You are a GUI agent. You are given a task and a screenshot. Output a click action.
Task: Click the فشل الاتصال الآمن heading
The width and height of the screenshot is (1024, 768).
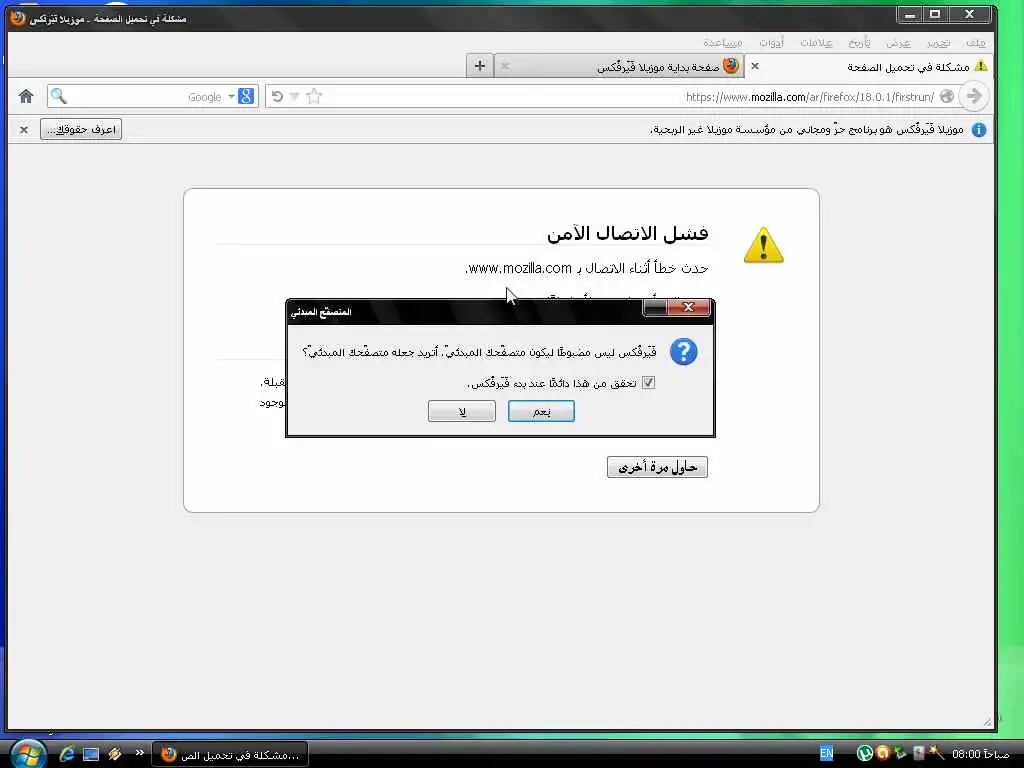pos(628,232)
